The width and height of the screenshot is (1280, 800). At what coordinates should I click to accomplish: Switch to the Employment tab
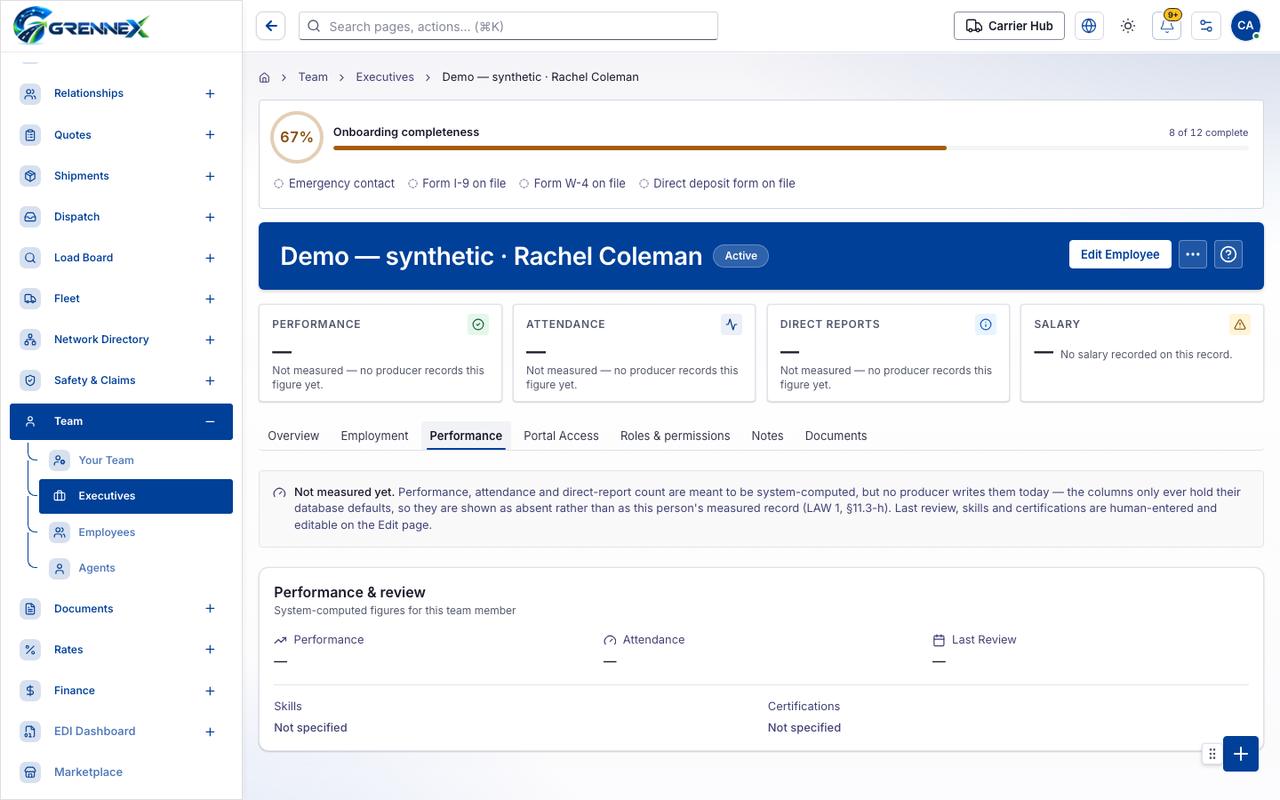(x=374, y=436)
